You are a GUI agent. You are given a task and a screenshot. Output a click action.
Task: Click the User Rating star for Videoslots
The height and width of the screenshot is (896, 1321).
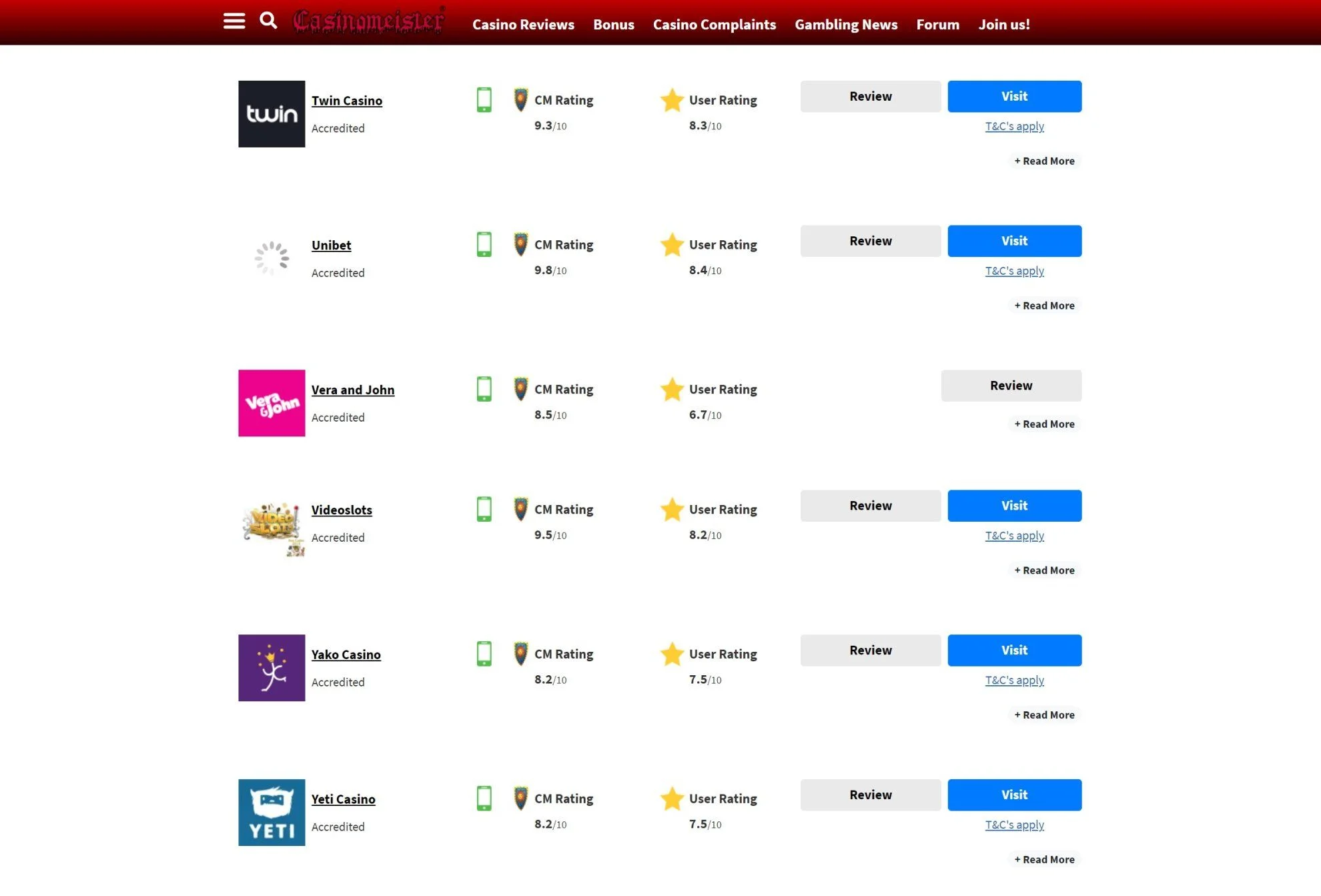pos(672,509)
